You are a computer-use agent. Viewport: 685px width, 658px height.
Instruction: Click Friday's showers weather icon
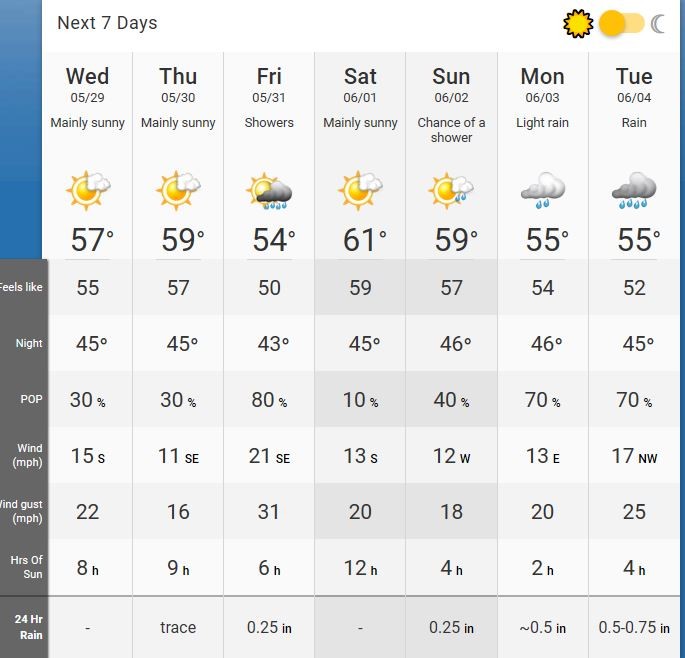pos(270,190)
